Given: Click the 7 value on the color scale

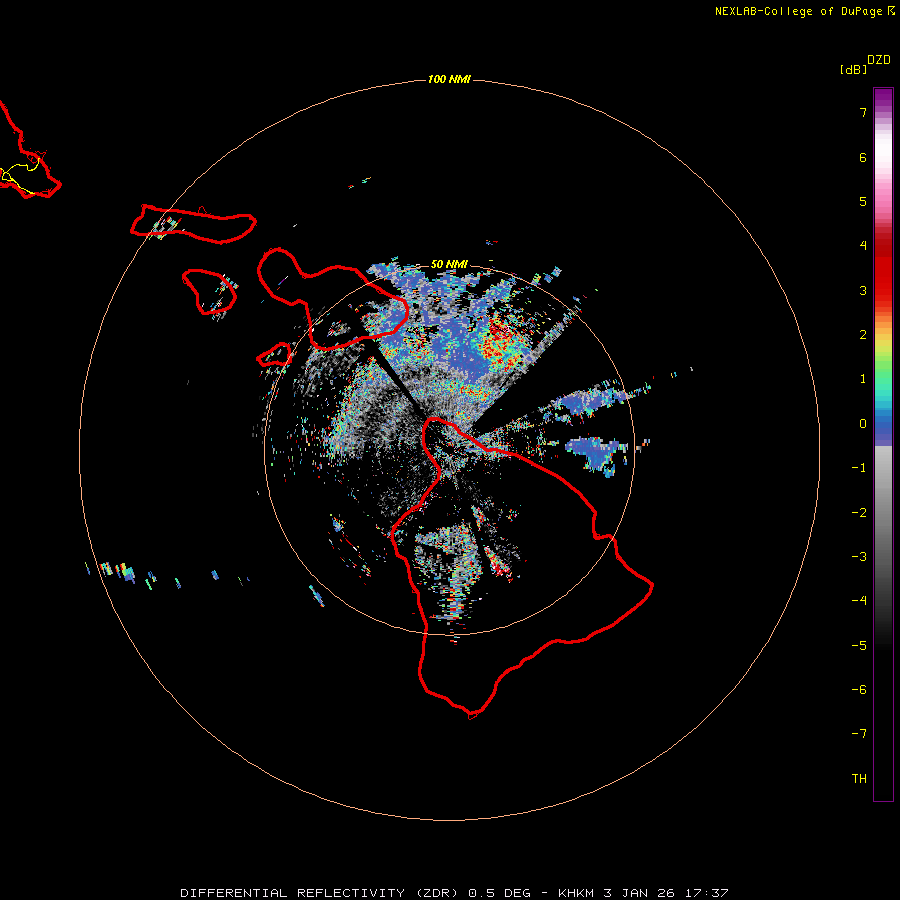Looking at the screenshot, I should [x=863, y=112].
